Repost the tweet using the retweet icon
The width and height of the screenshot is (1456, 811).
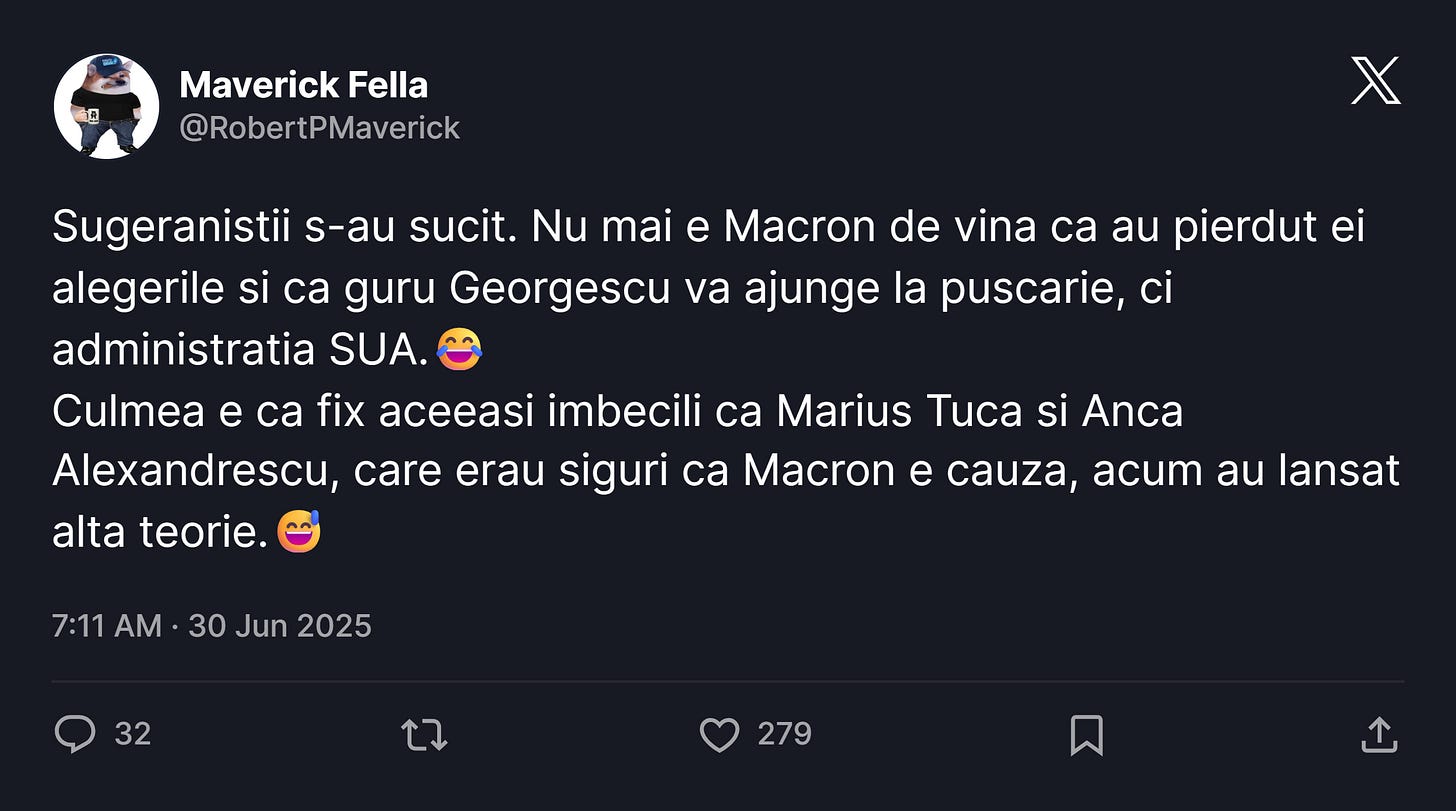(x=424, y=735)
